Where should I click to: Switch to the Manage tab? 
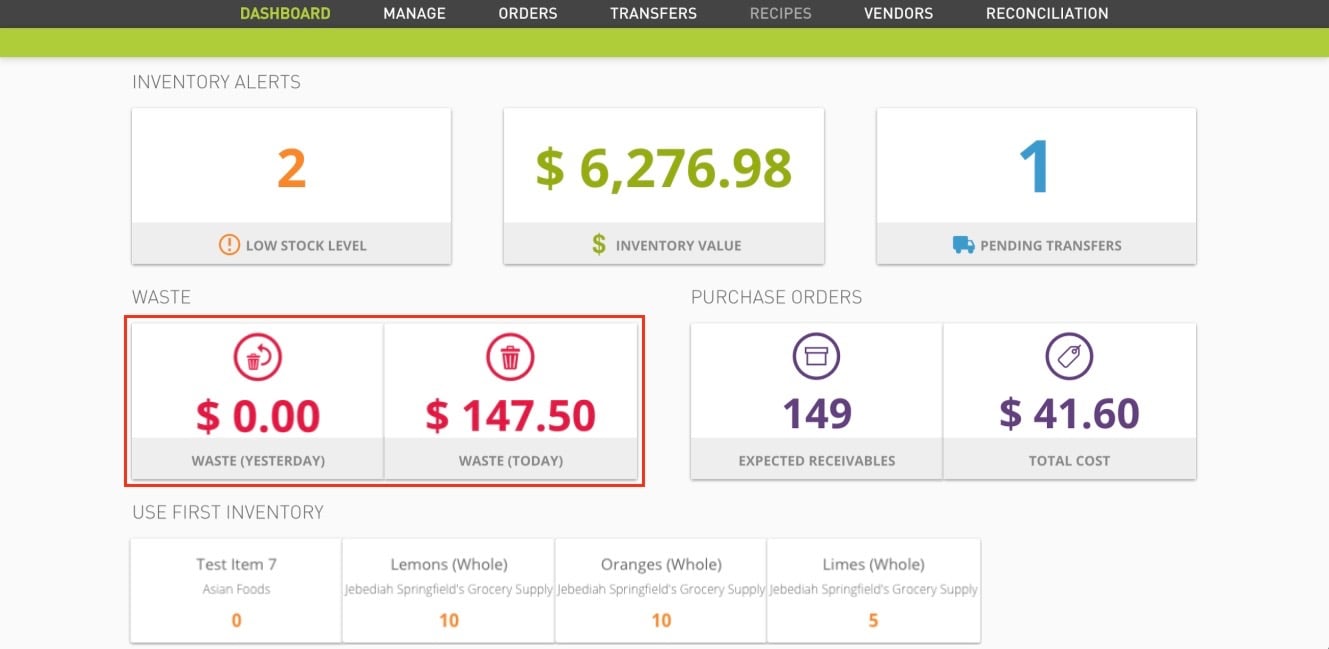[414, 13]
